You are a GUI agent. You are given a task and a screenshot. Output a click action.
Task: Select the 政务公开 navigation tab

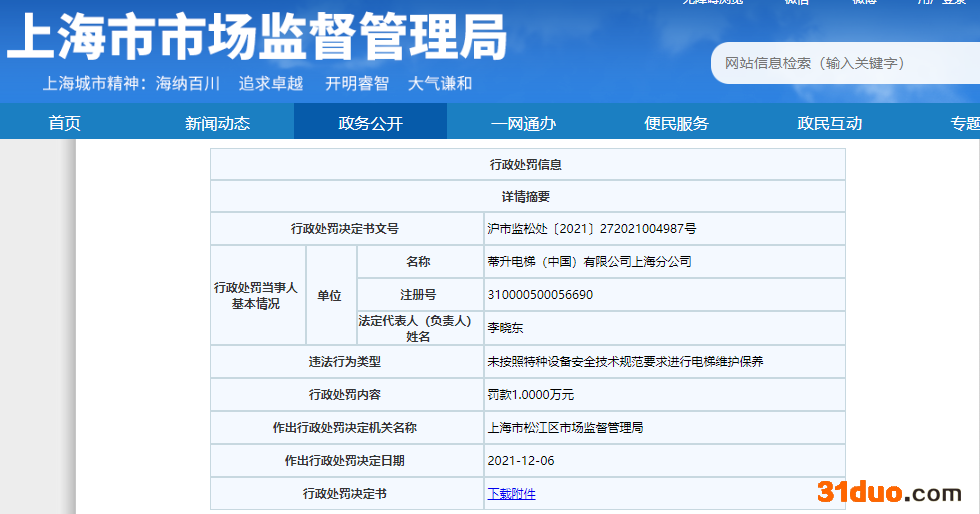pos(370,123)
